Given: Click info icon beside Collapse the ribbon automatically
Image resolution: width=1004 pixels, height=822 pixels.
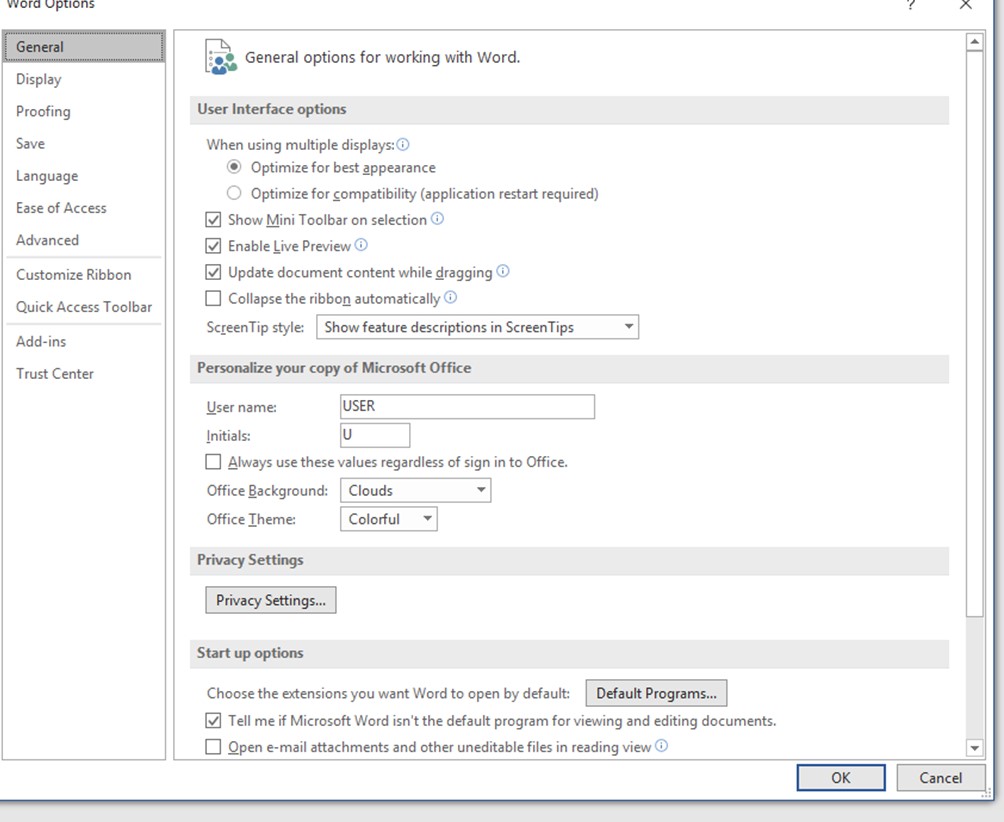Looking at the screenshot, I should [x=451, y=298].
